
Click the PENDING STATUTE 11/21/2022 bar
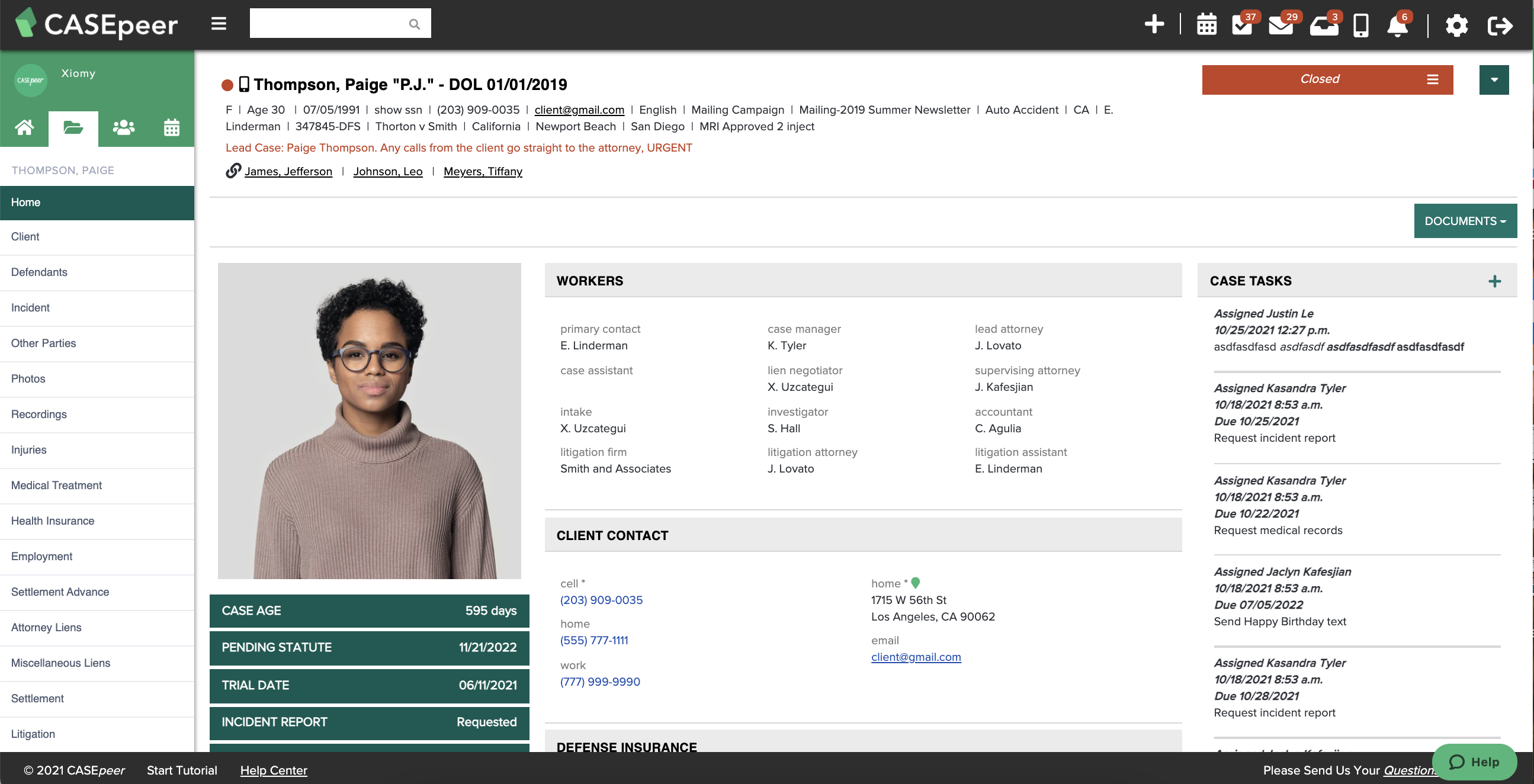click(x=369, y=648)
